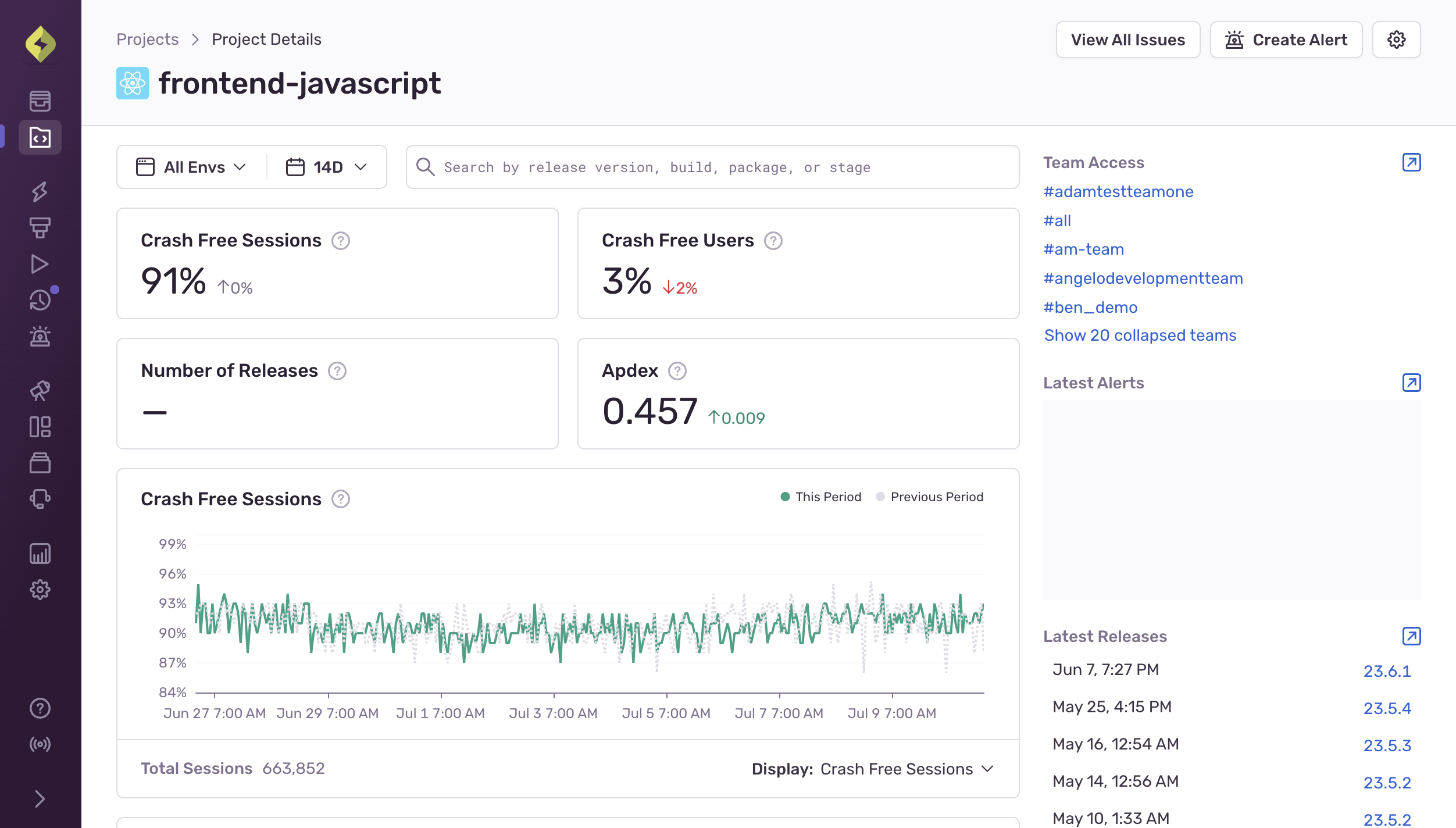1456x828 pixels.
Task: Click the May 16, 12:54 AM release date
Action: click(x=1115, y=744)
